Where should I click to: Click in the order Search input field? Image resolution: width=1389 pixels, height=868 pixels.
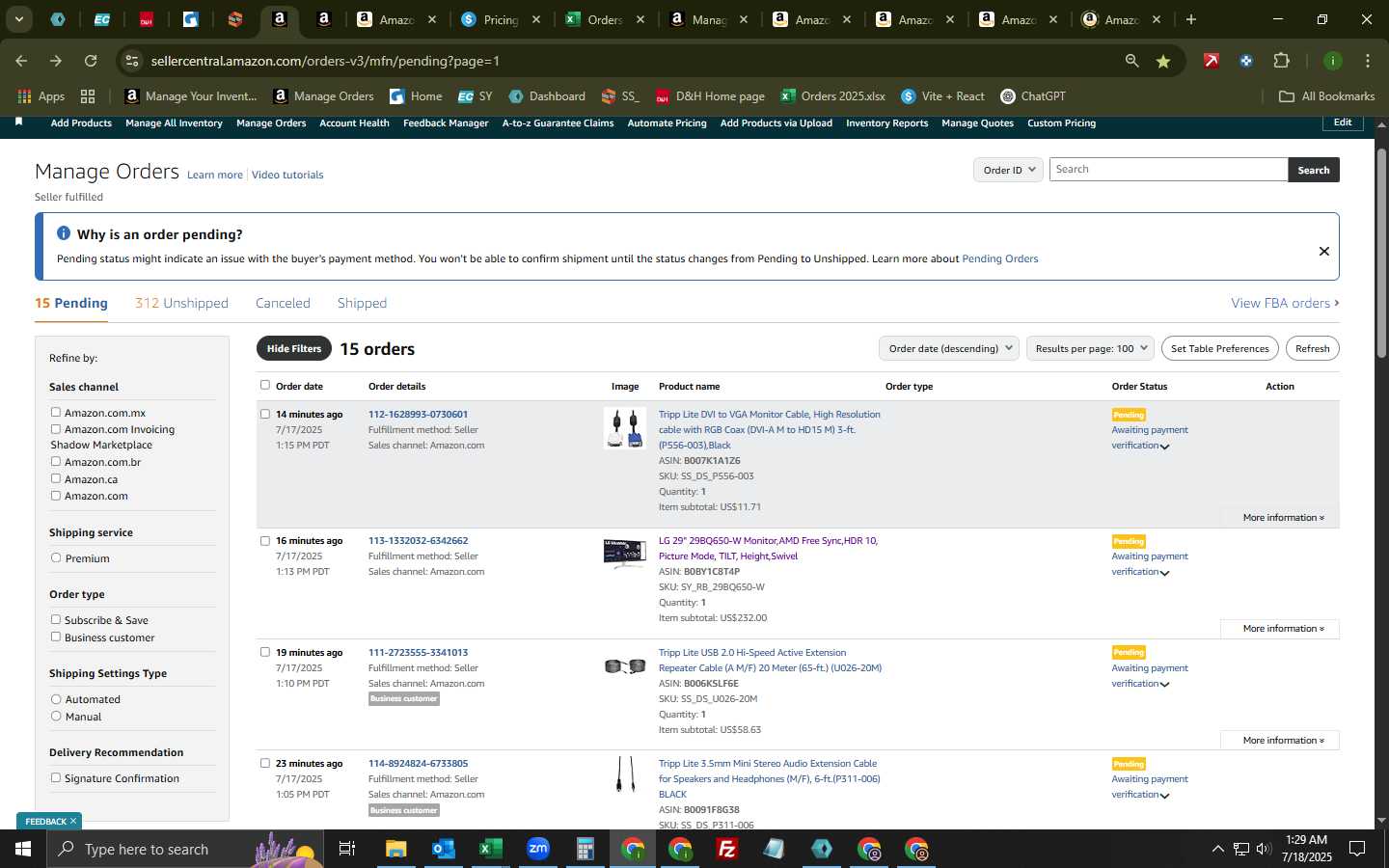point(1168,170)
